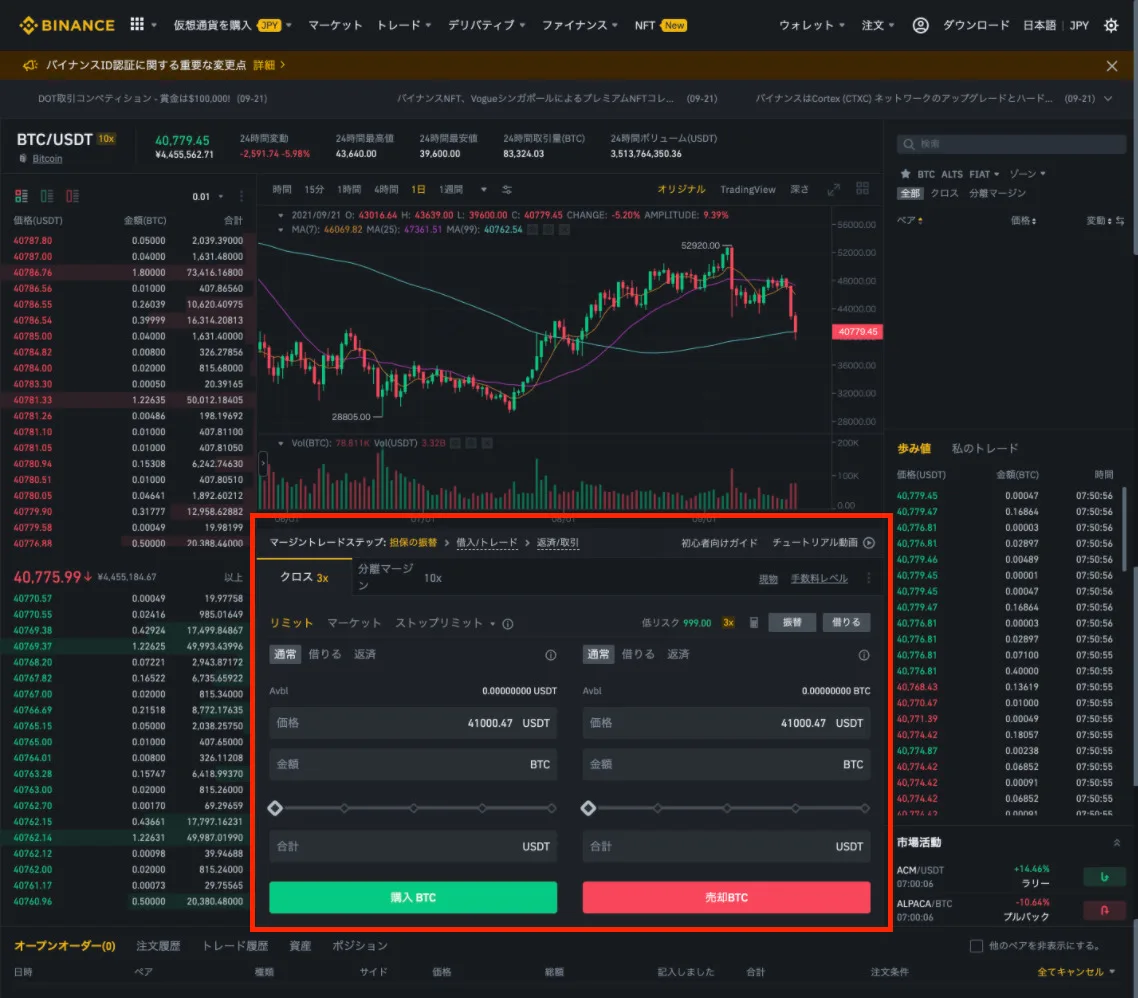Expand chart to fullscreen

coord(833,189)
